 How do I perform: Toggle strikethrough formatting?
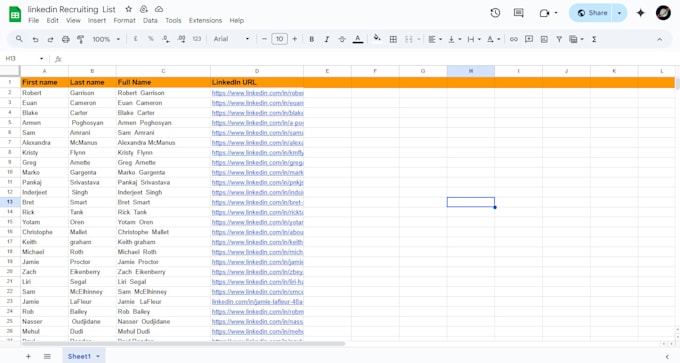click(x=342, y=39)
